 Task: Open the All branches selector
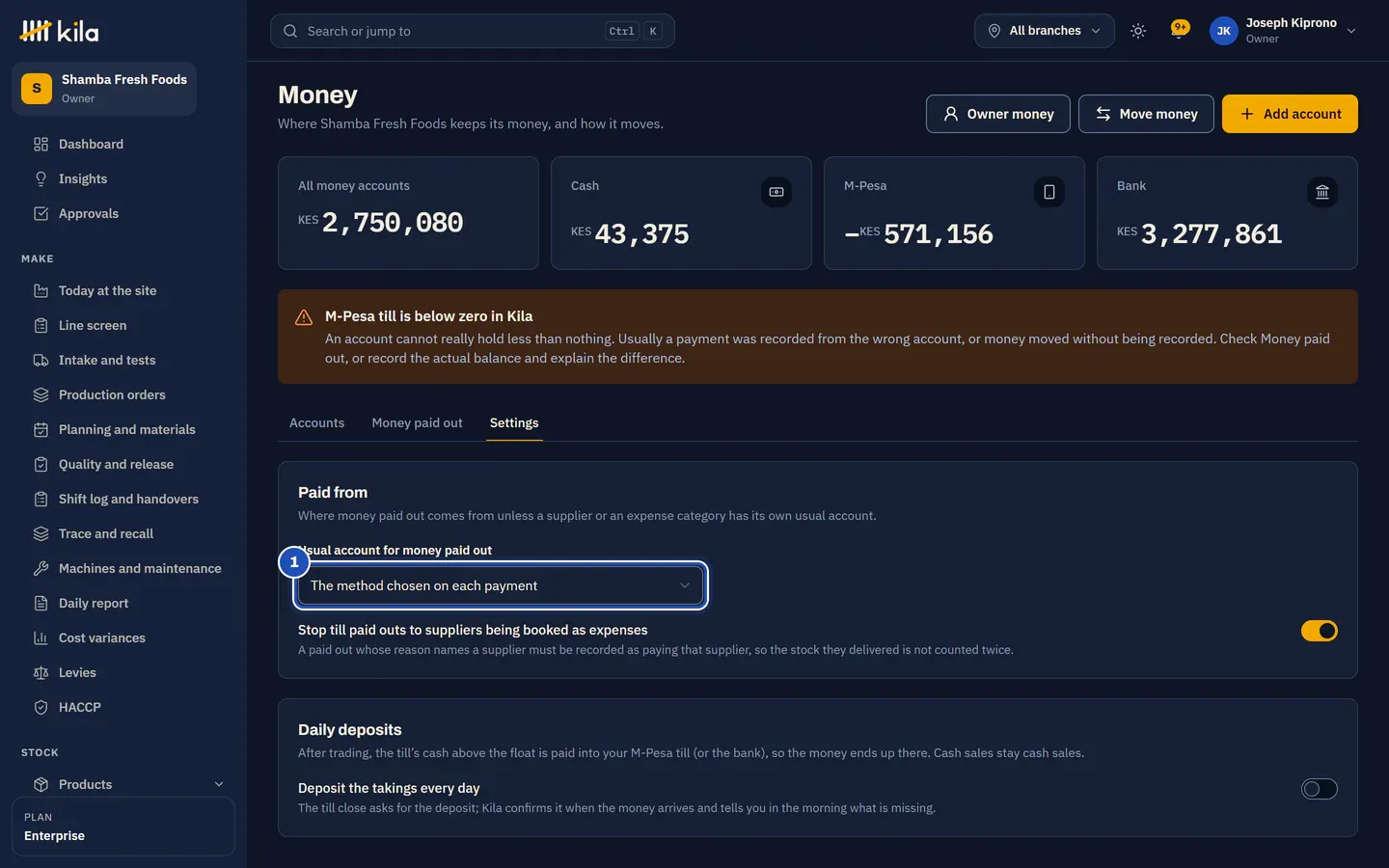pyautogui.click(x=1044, y=31)
